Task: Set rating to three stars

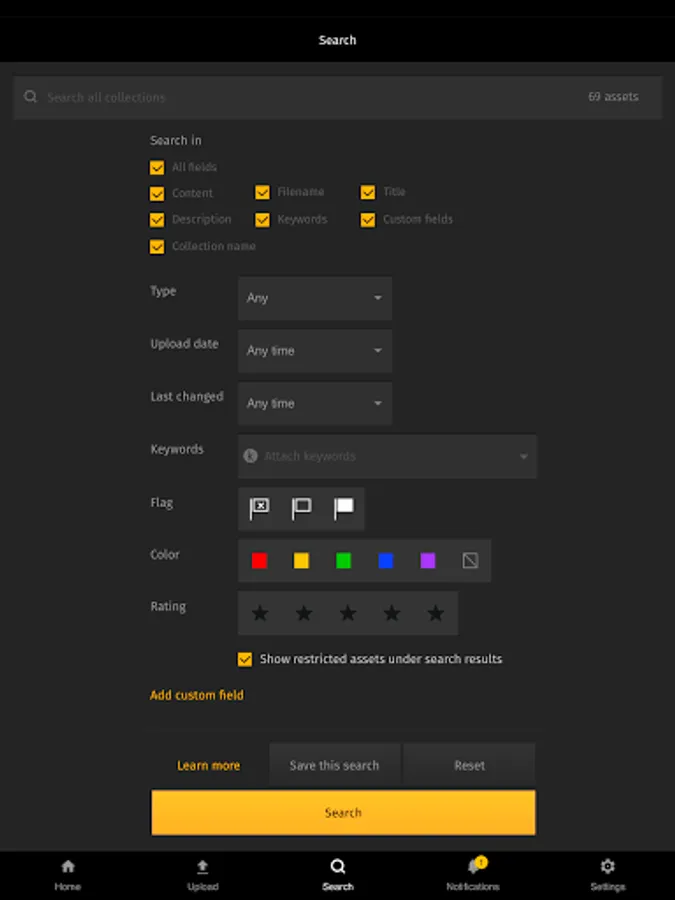Action: coord(348,613)
